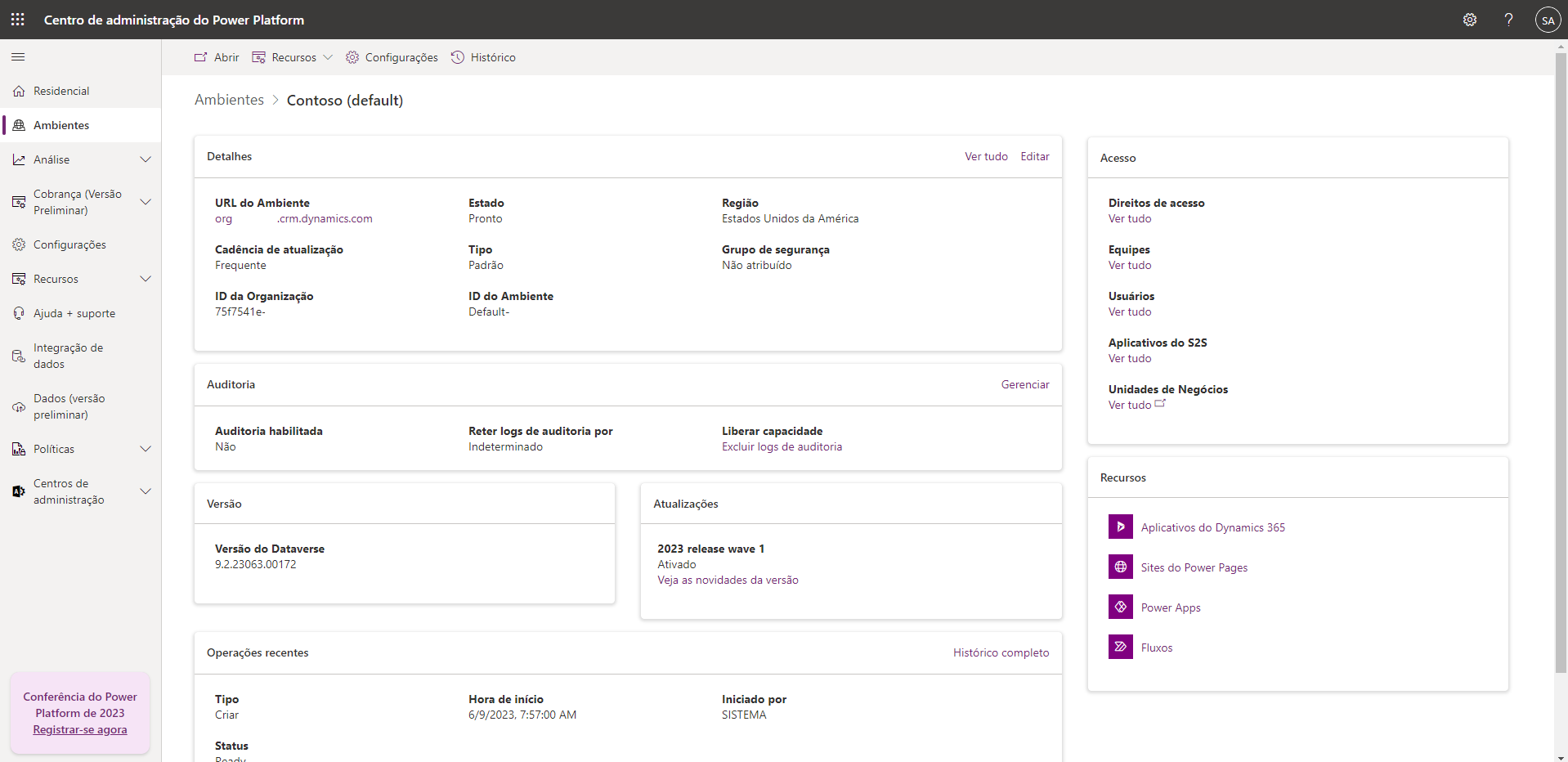Expand the Análise sidebar section
Screen dimensions: 1568x762
[x=146, y=159]
